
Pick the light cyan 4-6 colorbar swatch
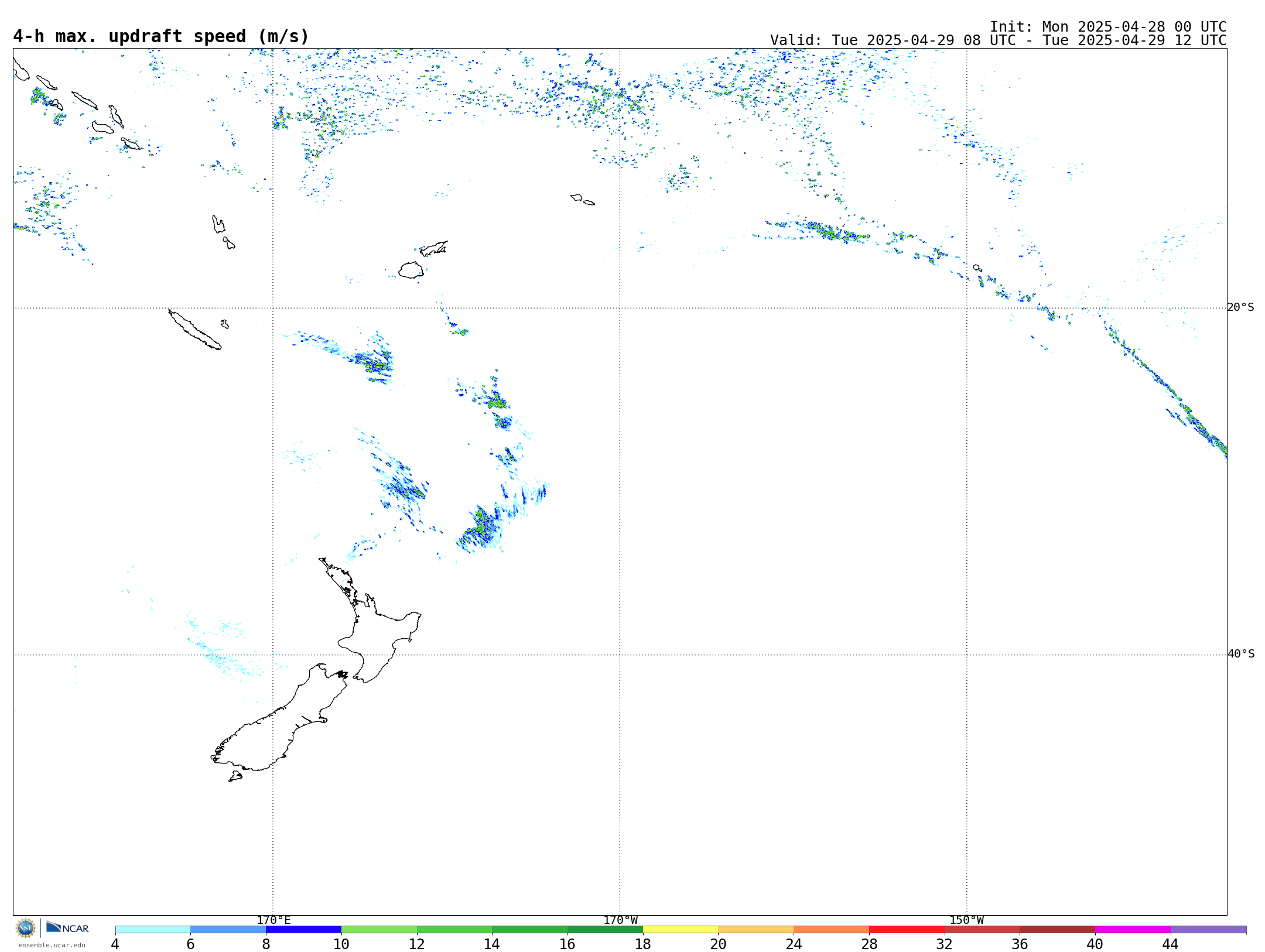(153, 930)
